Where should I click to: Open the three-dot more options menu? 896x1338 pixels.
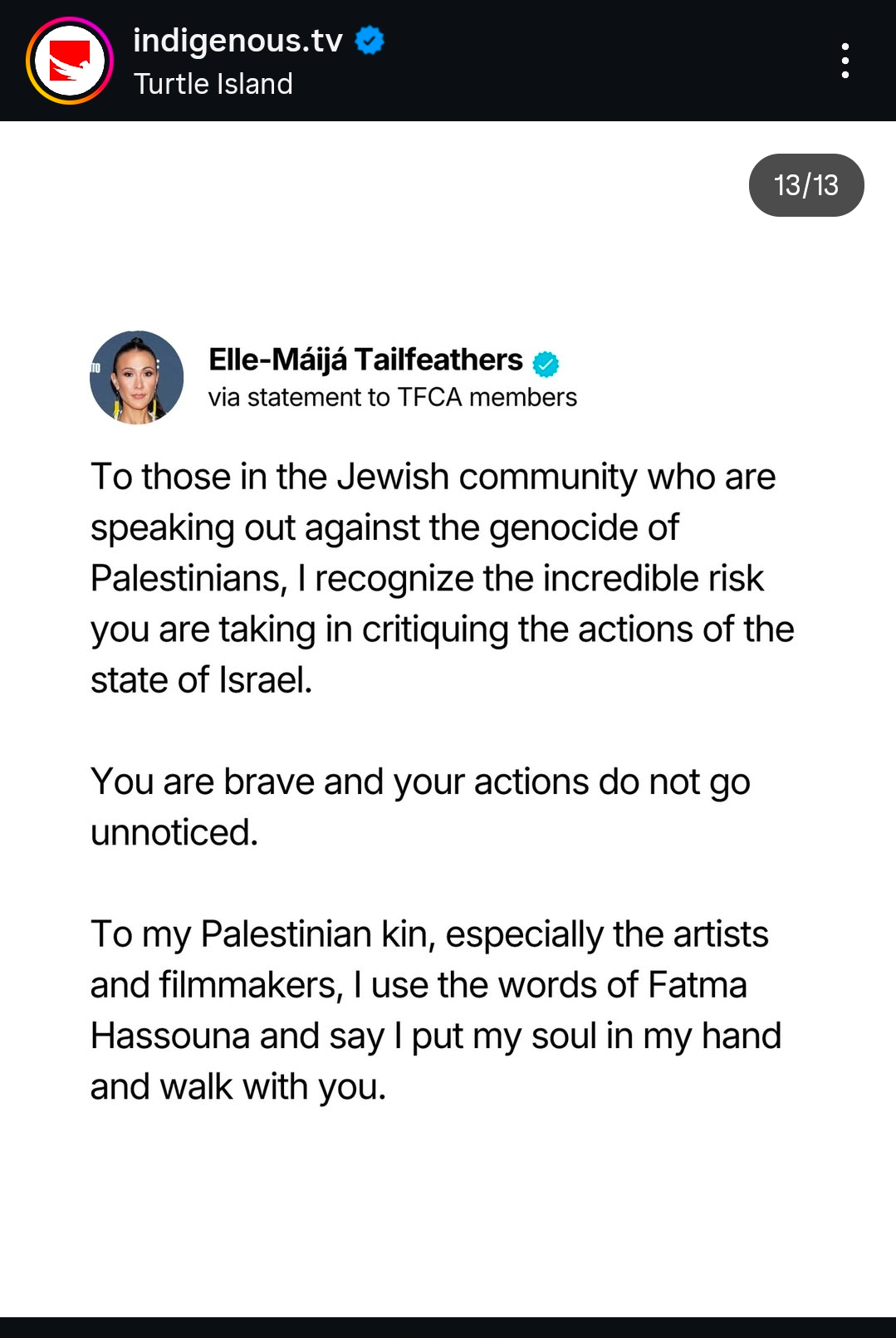845,61
